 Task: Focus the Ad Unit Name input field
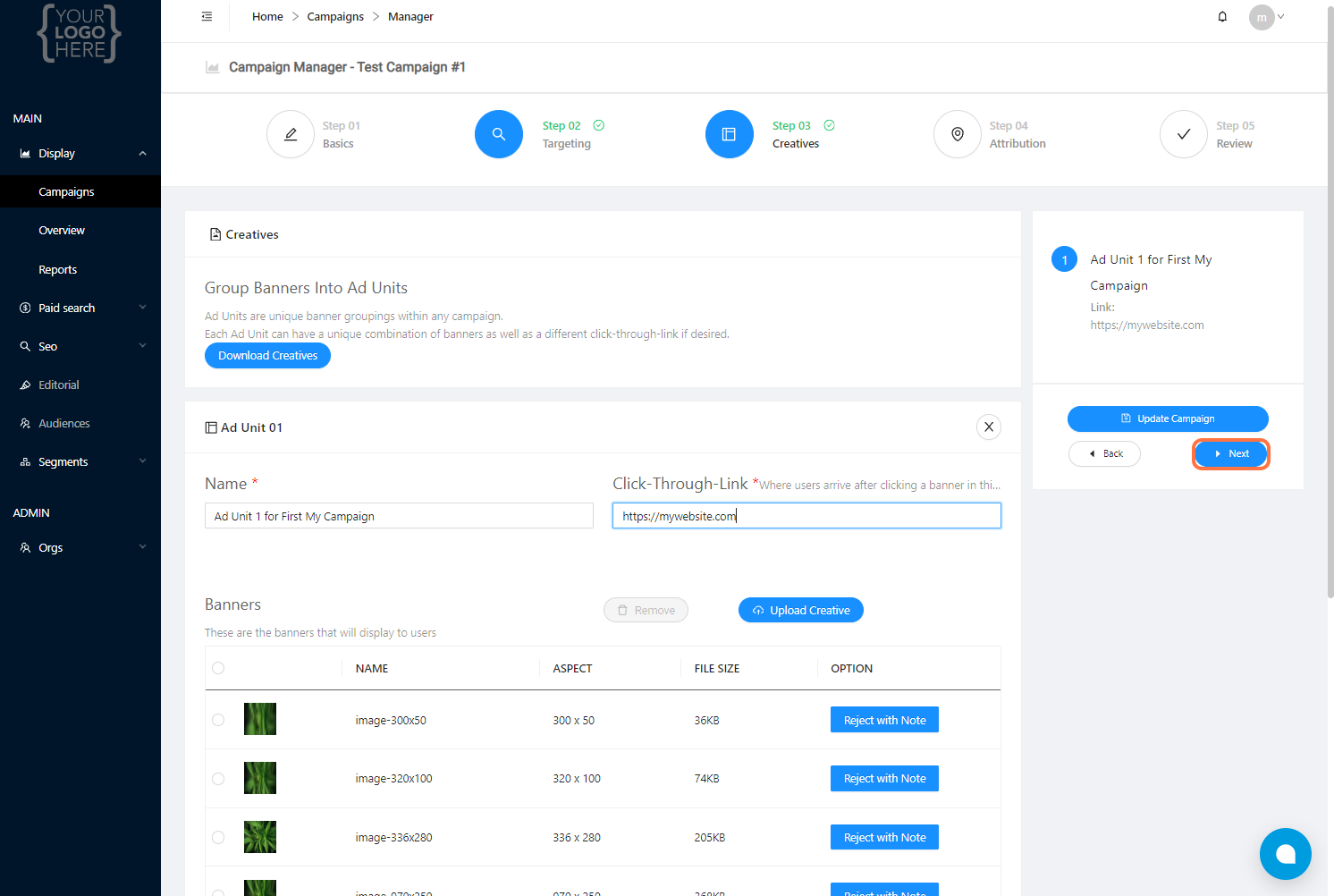click(399, 516)
